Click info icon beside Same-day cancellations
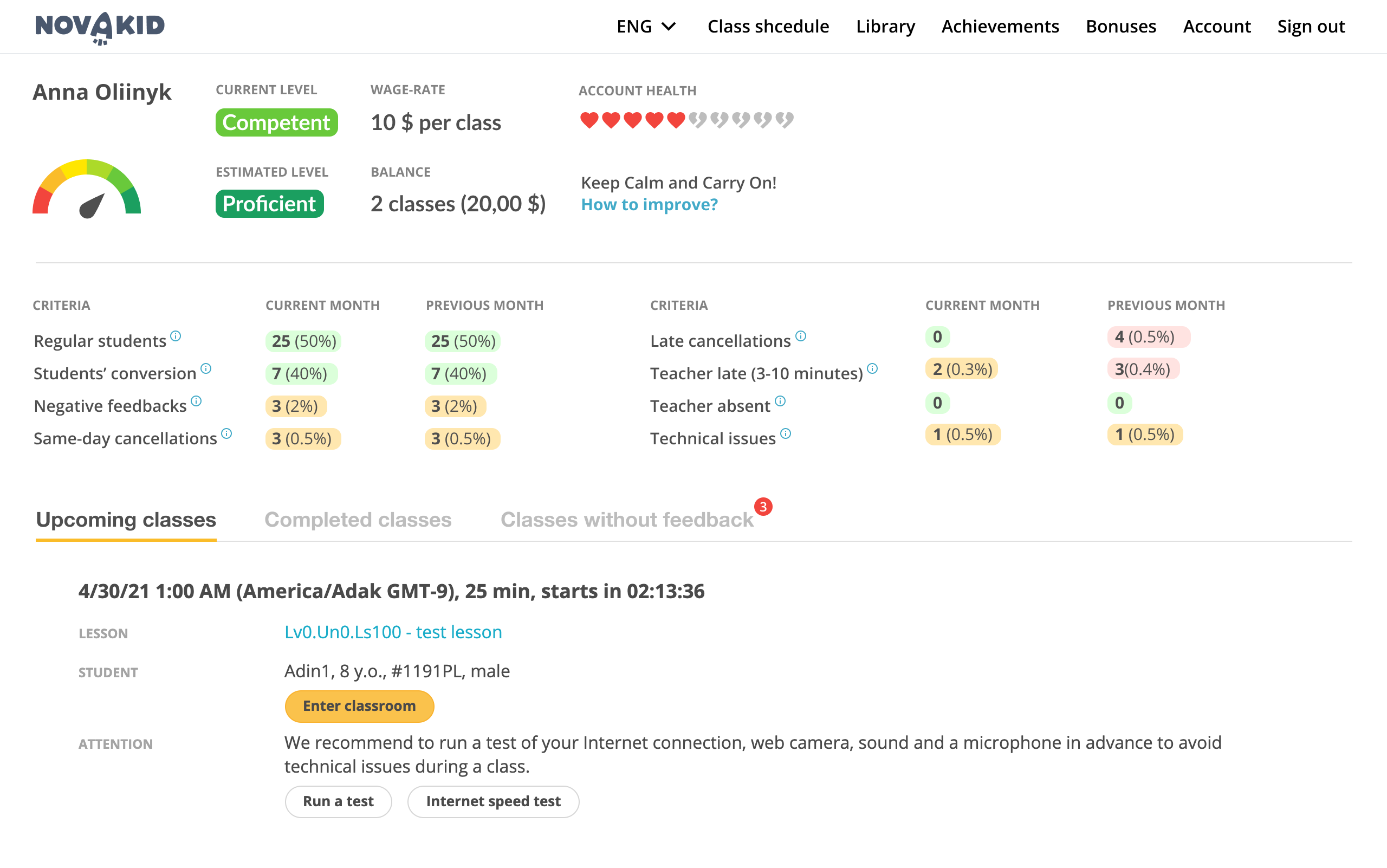This screenshot has width=1387, height=868. click(227, 433)
